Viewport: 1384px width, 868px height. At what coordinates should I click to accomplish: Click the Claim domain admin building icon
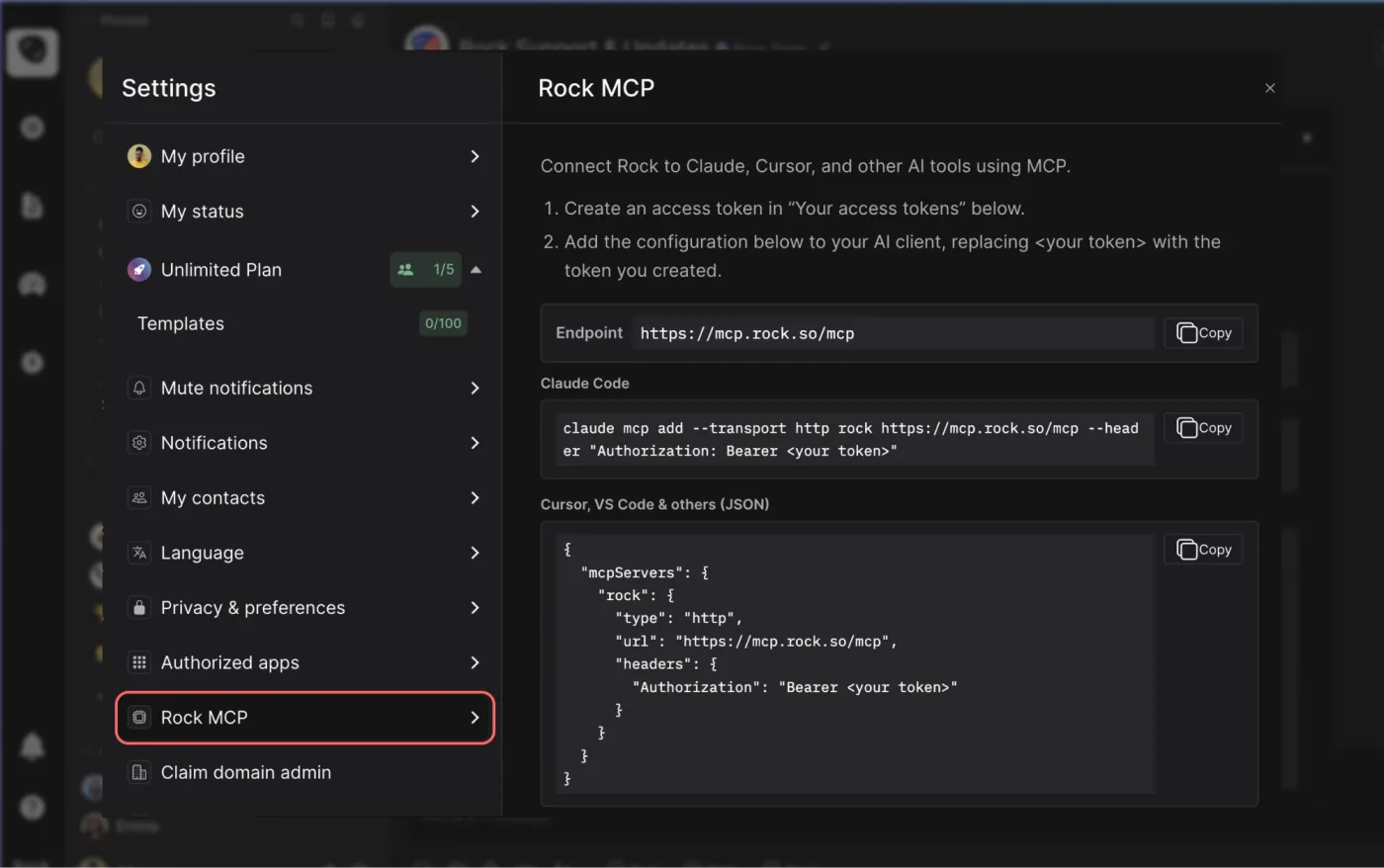139,772
